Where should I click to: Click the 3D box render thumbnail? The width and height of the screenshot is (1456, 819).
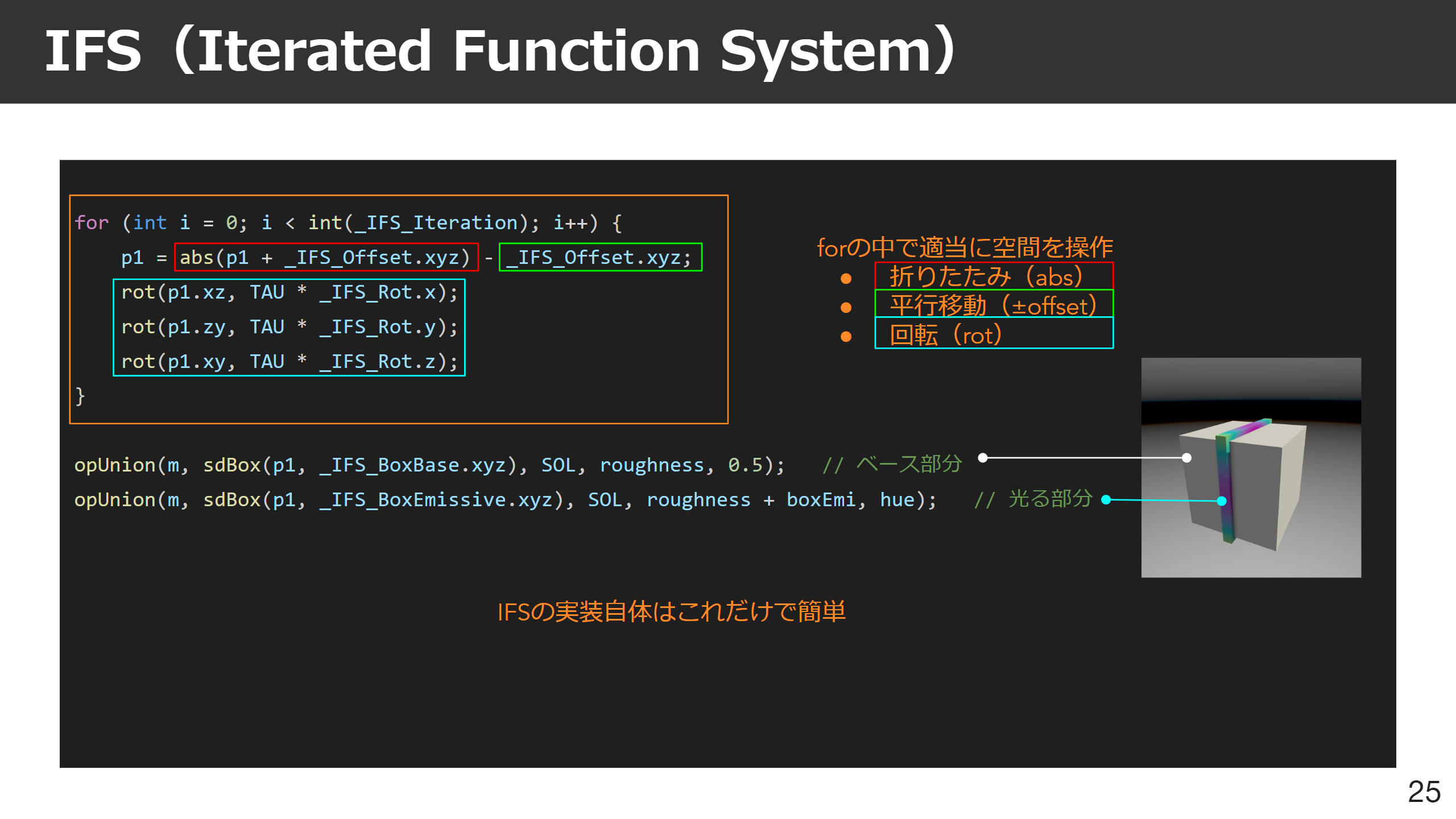tap(1251, 468)
